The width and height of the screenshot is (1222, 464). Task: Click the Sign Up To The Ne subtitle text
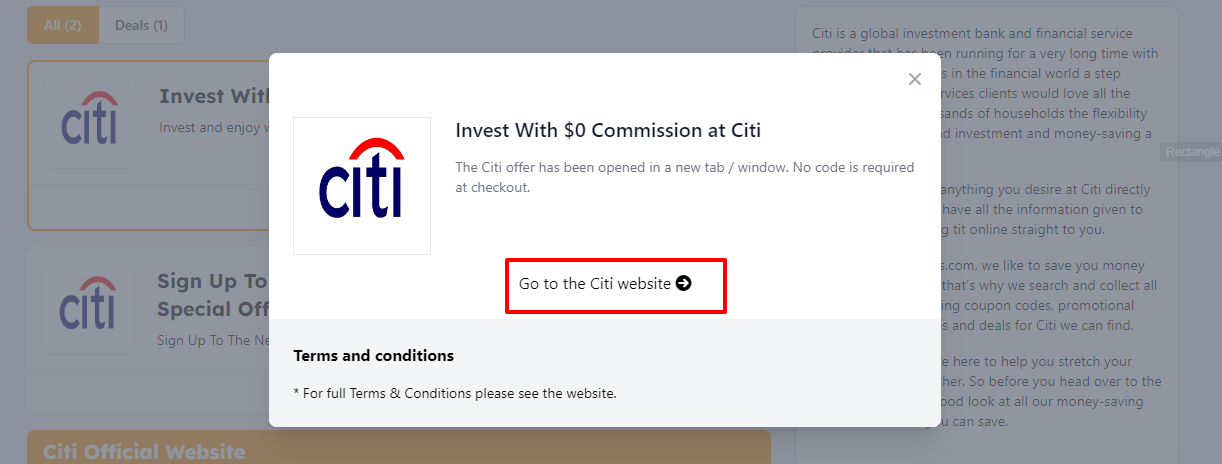click(x=211, y=340)
